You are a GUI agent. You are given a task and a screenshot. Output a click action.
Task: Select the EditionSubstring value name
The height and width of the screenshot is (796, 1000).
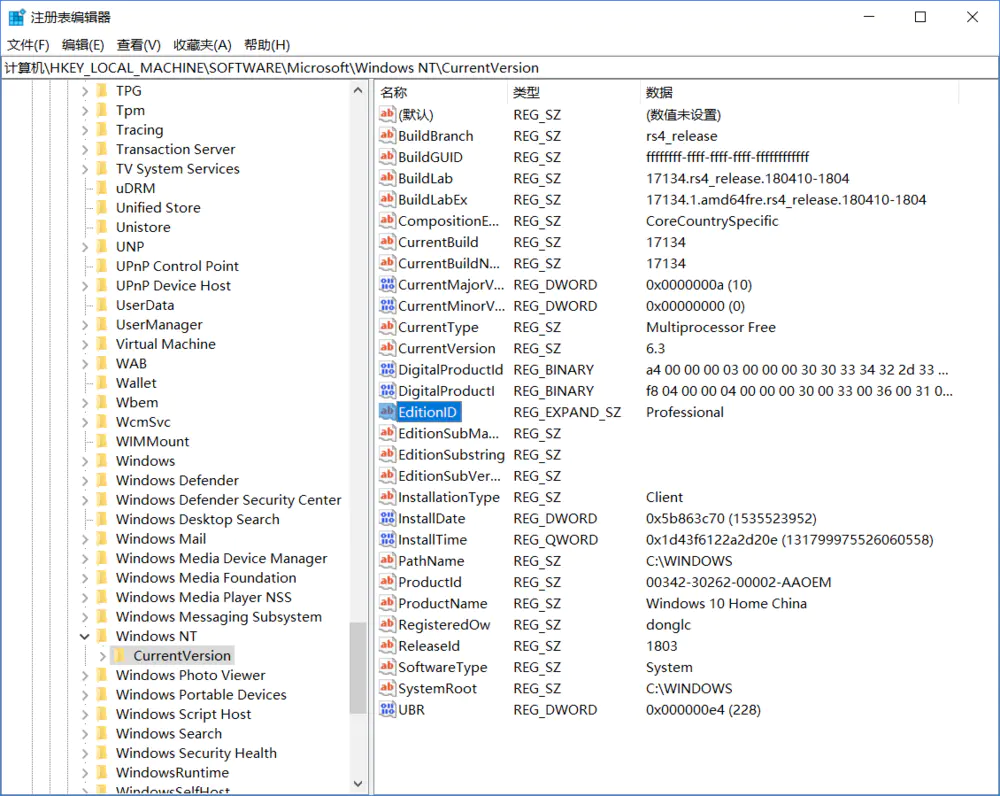click(x=451, y=454)
